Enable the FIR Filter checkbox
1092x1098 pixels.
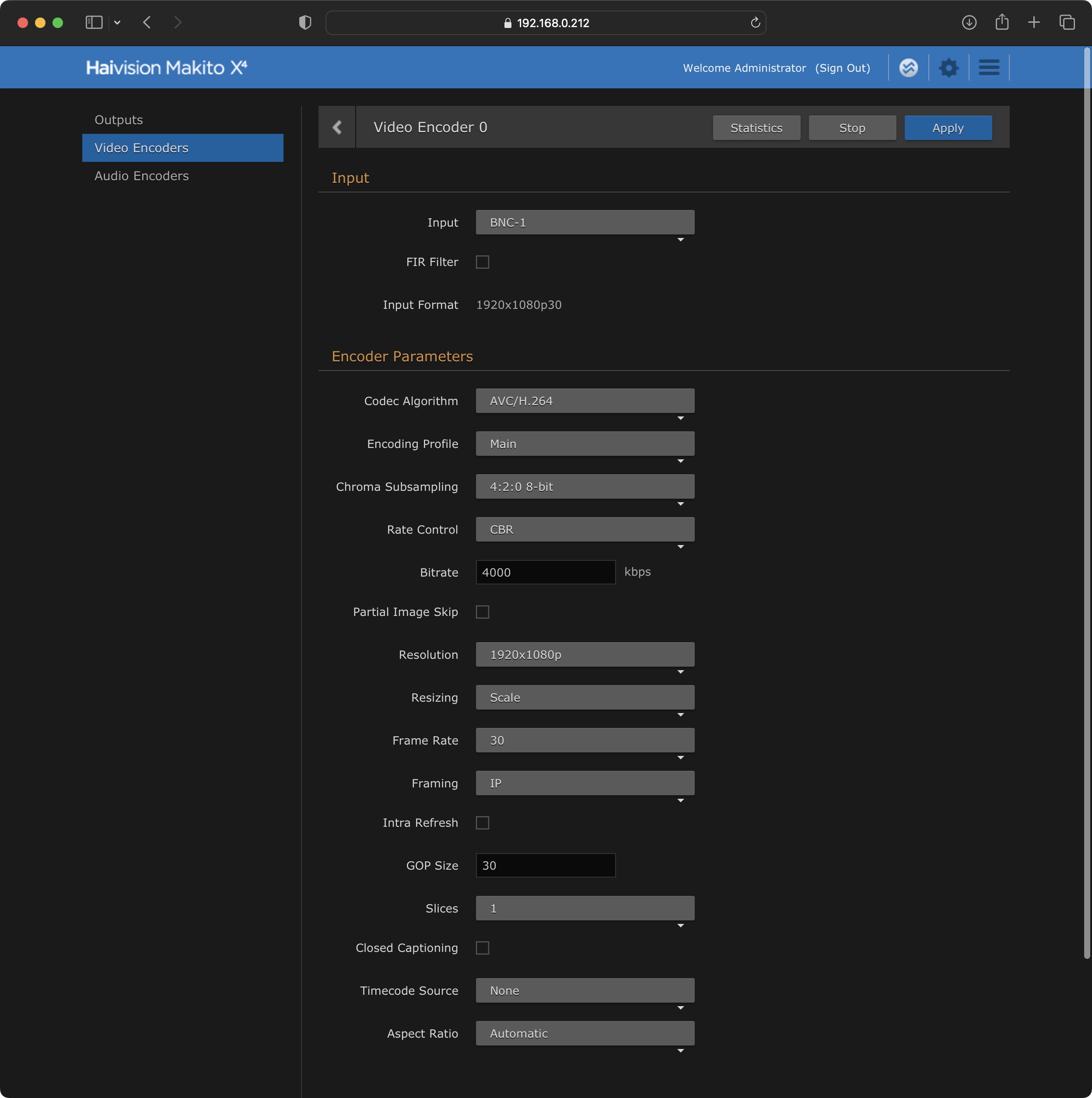coord(482,262)
